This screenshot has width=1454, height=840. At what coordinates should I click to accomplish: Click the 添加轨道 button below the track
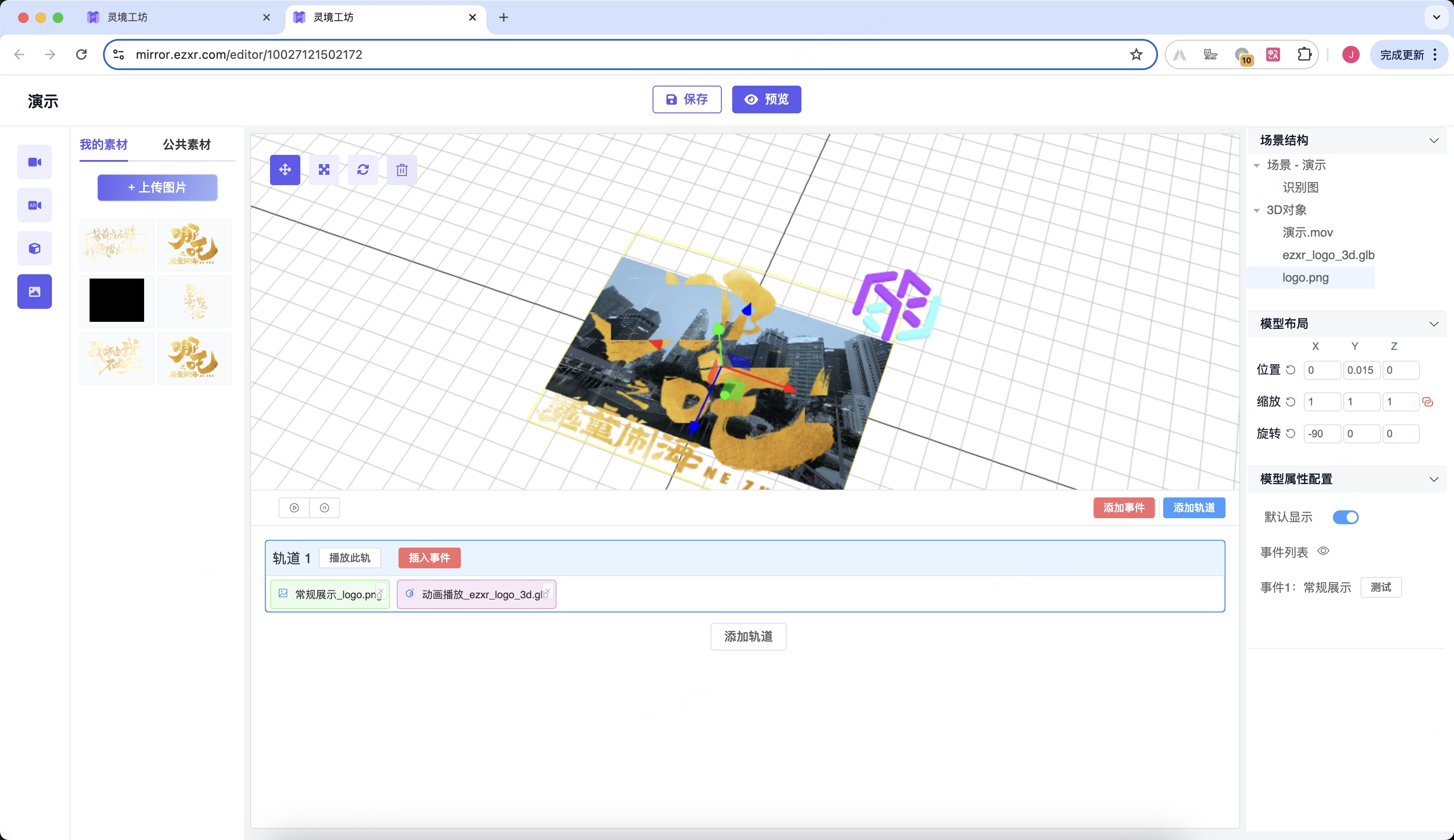(x=748, y=636)
